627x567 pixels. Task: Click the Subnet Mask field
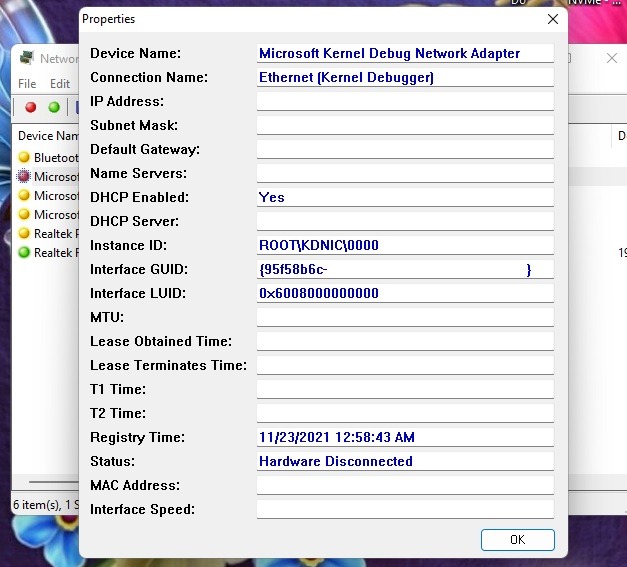(x=405, y=126)
